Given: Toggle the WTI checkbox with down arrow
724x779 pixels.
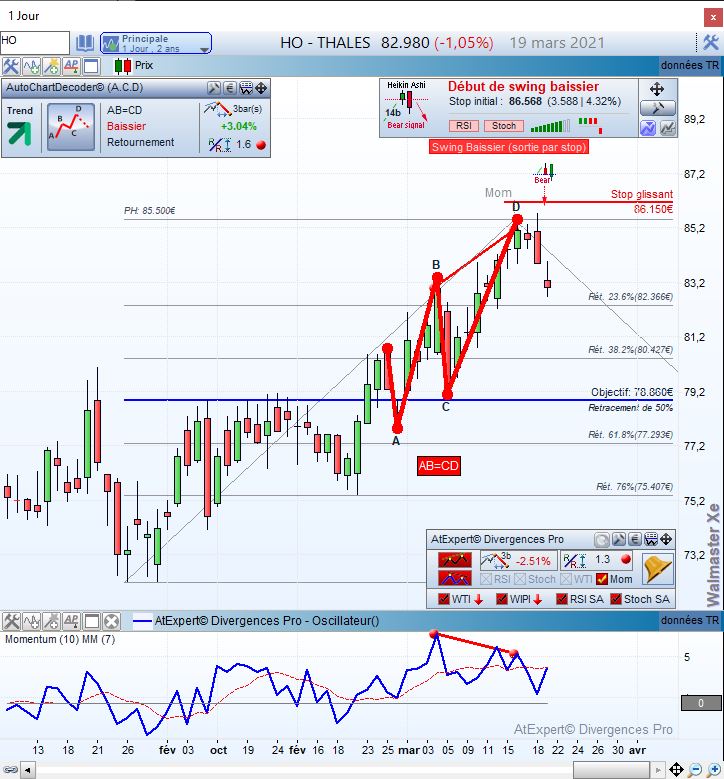Looking at the screenshot, I should pos(444,599).
